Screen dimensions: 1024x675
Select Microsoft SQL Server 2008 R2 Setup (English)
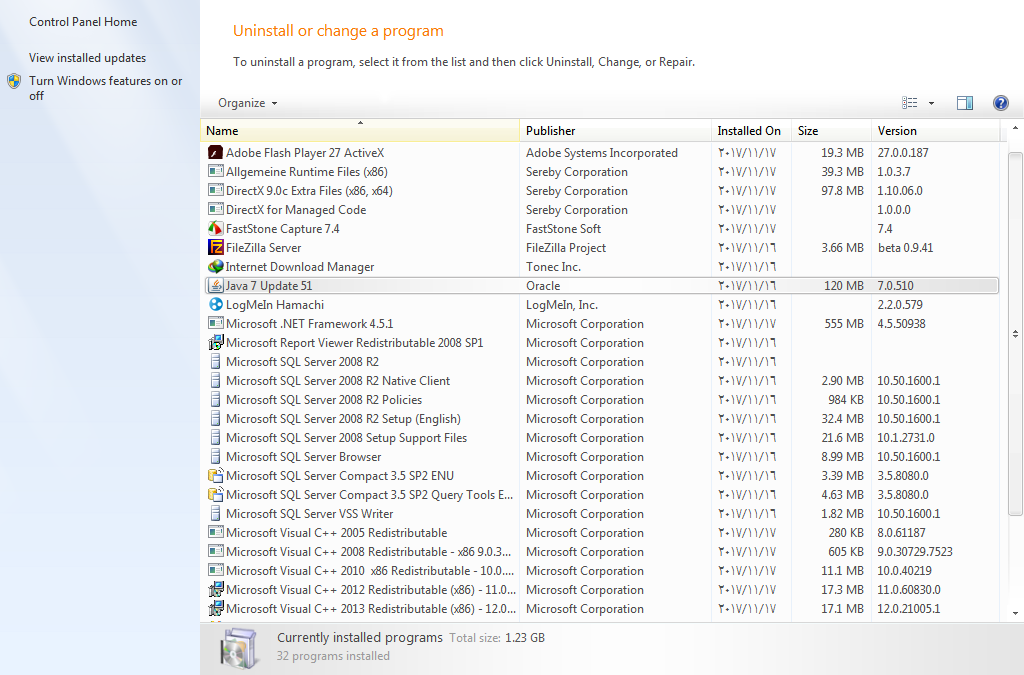coord(602,418)
